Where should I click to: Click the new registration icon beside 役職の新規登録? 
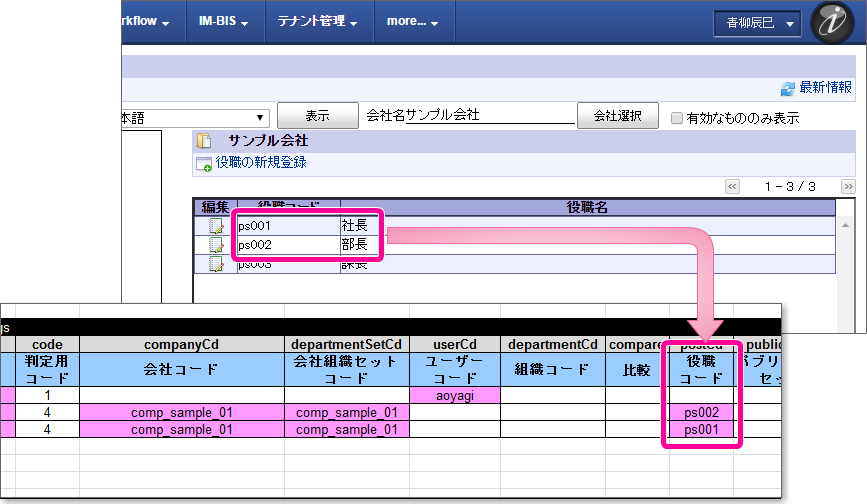point(204,163)
